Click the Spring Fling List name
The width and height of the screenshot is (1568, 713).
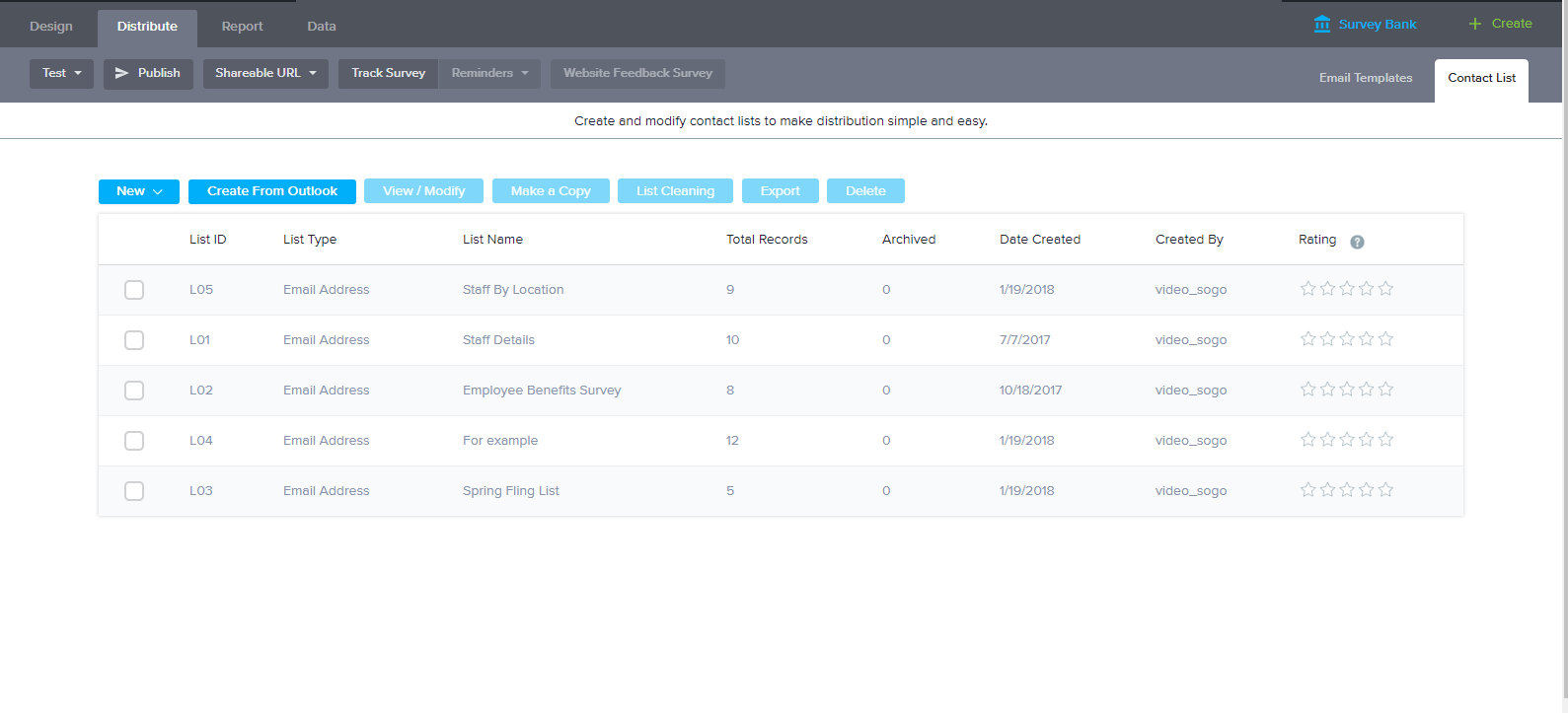pyautogui.click(x=510, y=491)
